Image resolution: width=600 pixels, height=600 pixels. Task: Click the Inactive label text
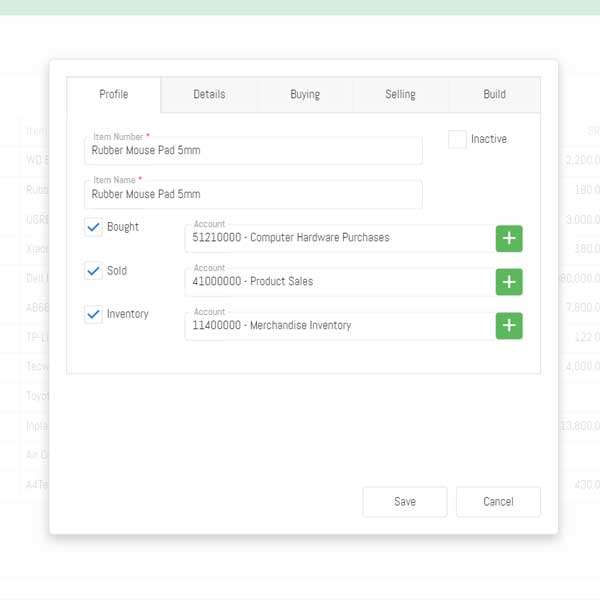(x=489, y=139)
